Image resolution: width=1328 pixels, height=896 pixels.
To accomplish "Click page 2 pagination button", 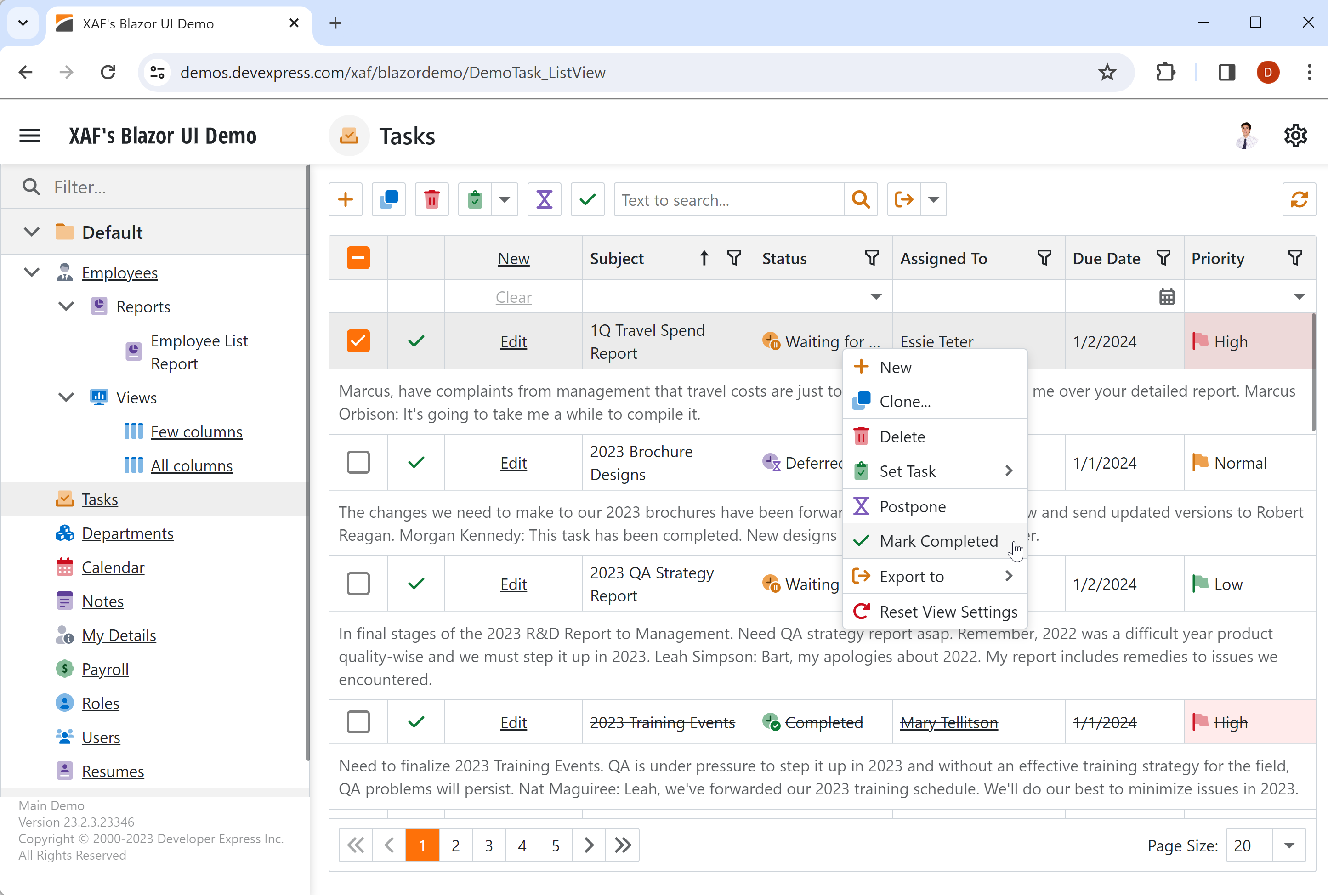I will coord(456,845).
